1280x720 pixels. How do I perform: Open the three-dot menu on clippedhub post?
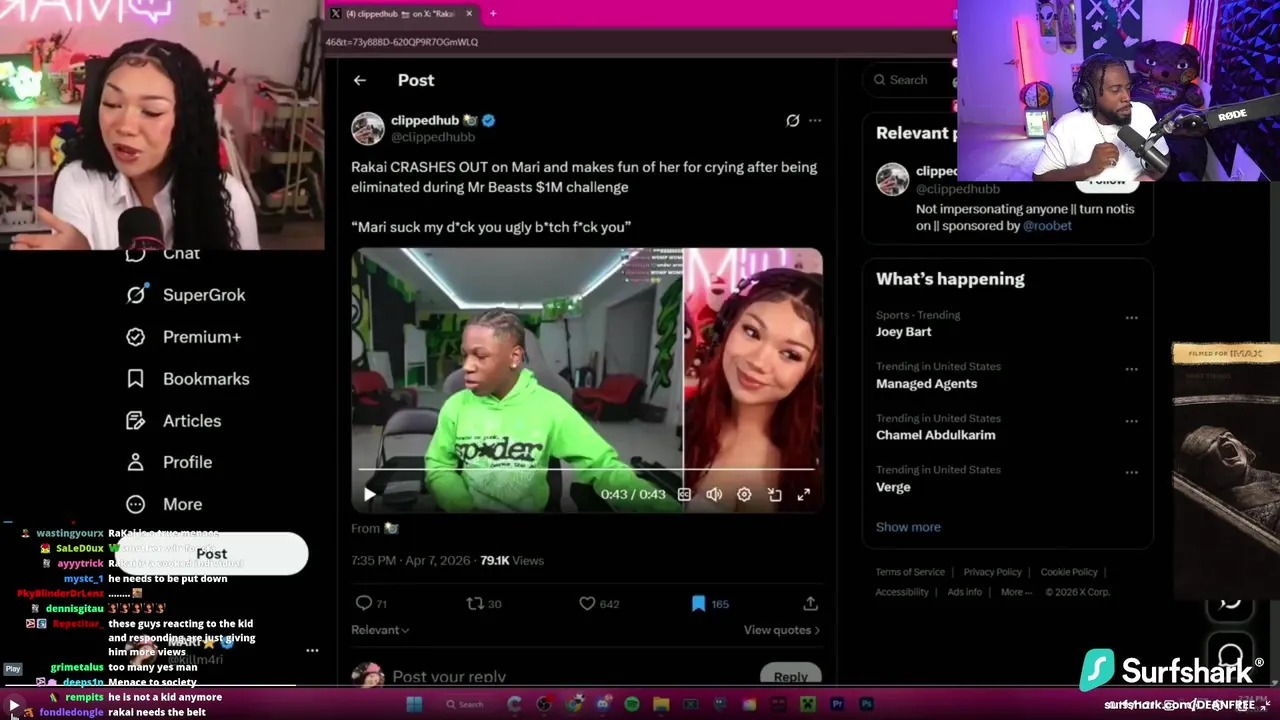pos(815,120)
